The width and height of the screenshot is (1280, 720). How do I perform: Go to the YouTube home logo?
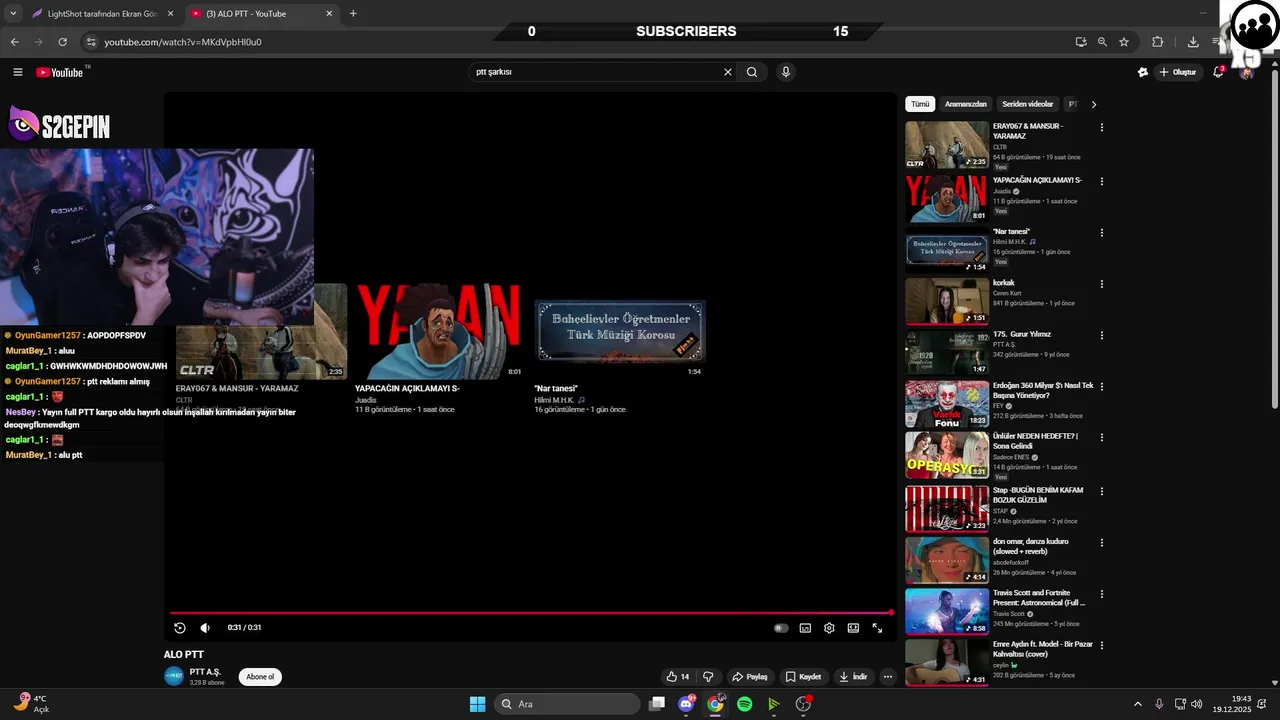[60, 72]
